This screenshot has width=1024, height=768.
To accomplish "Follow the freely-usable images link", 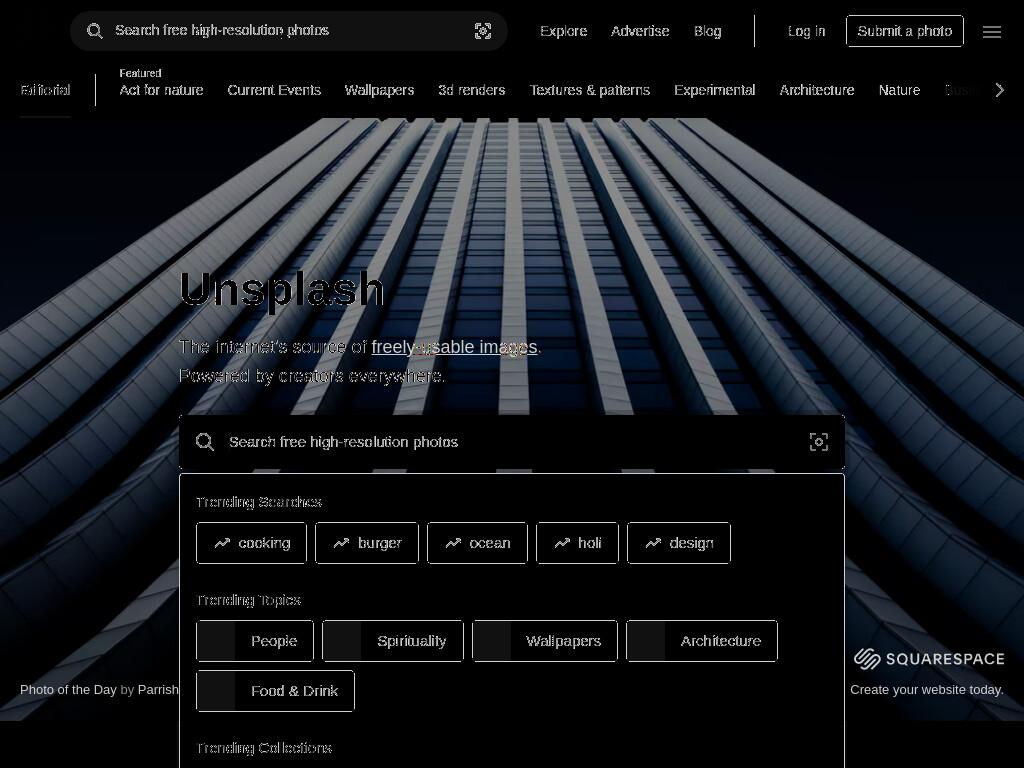I will coord(455,347).
